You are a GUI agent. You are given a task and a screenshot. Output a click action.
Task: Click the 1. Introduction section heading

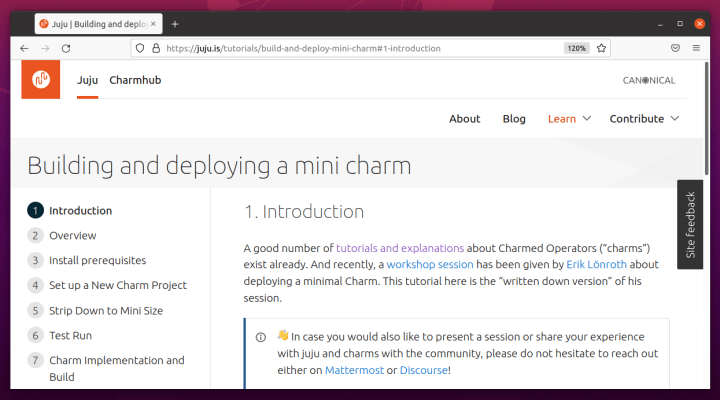tap(304, 212)
